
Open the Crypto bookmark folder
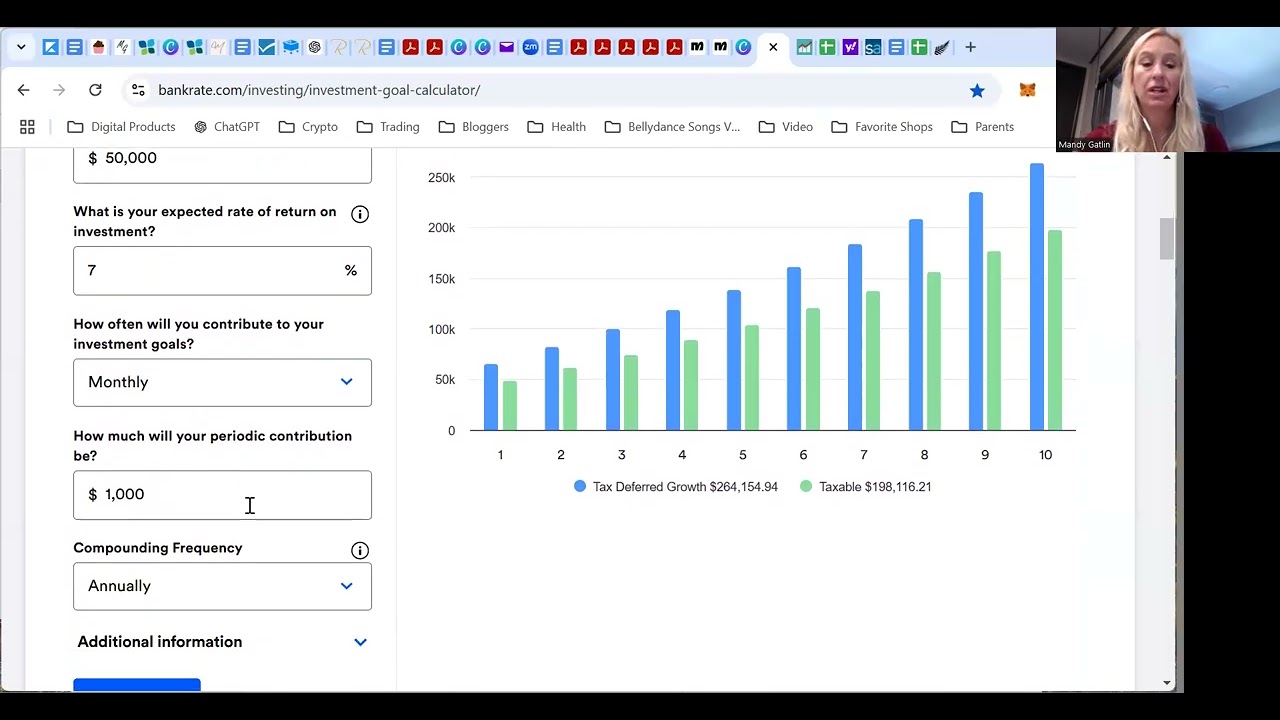click(x=308, y=127)
